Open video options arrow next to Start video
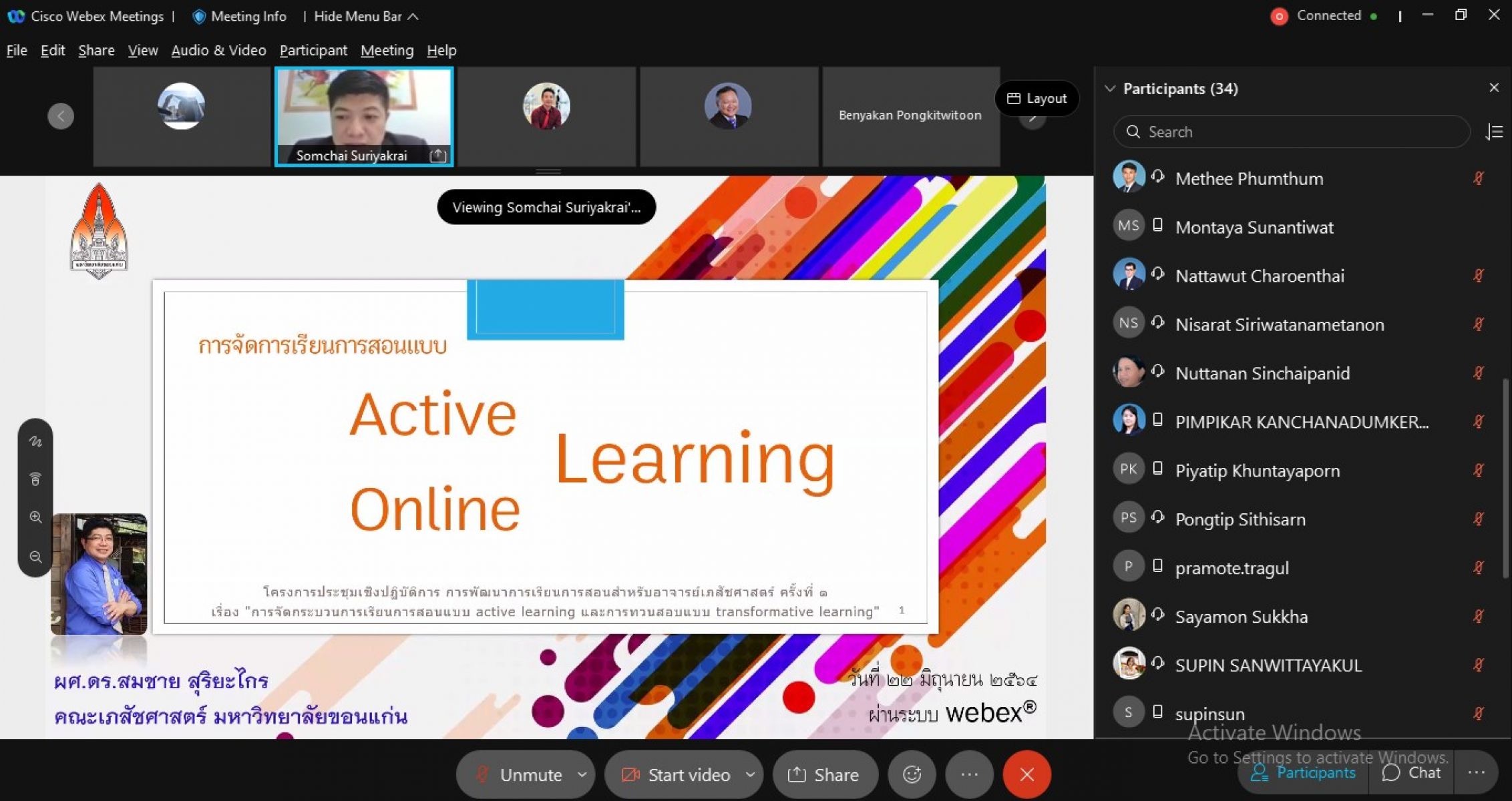This screenshot has width=1512, height=801. point(751,774)
